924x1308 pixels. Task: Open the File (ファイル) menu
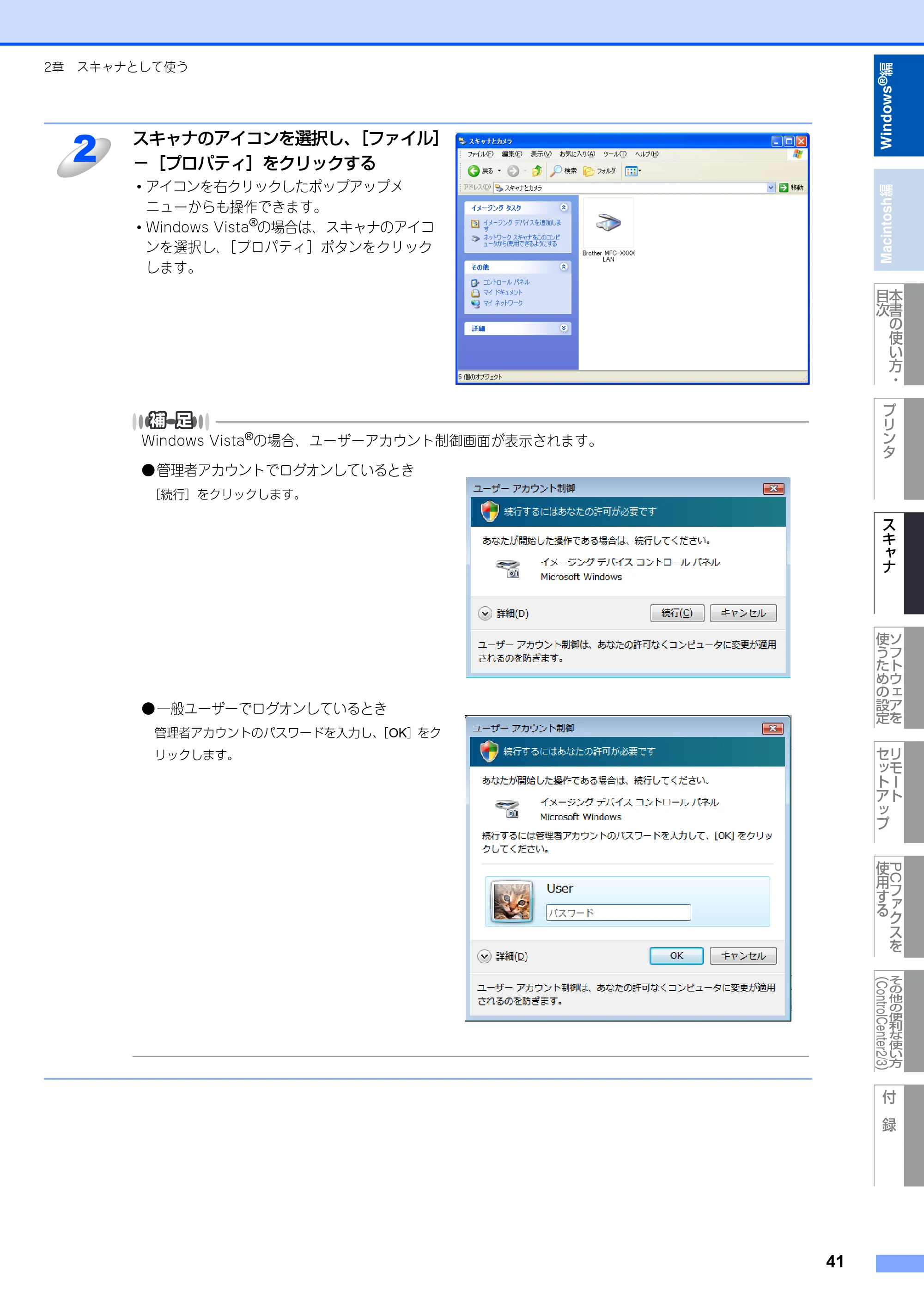coord(480,154)
